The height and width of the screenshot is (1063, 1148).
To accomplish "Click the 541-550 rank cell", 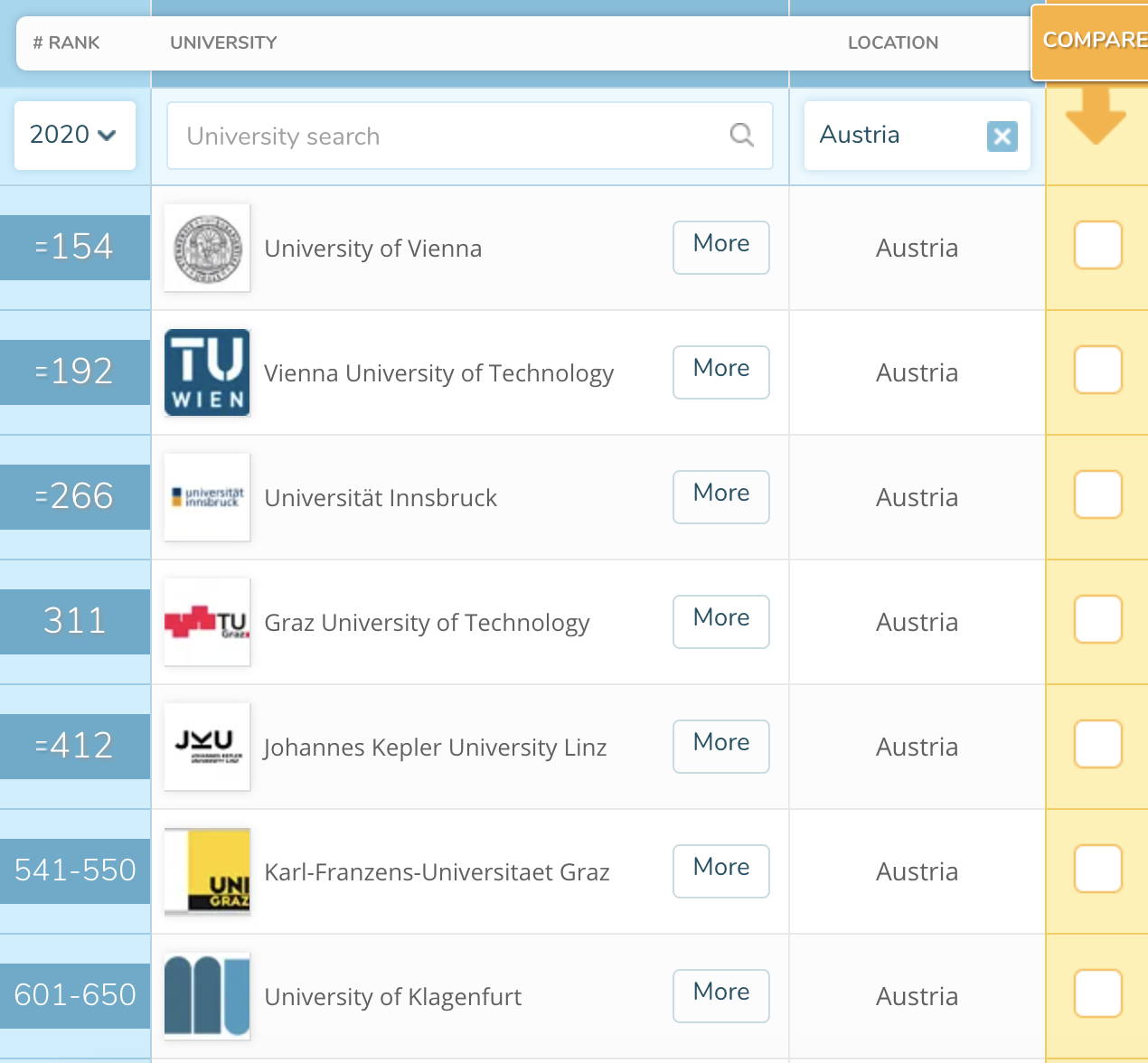I will [75, 870].
